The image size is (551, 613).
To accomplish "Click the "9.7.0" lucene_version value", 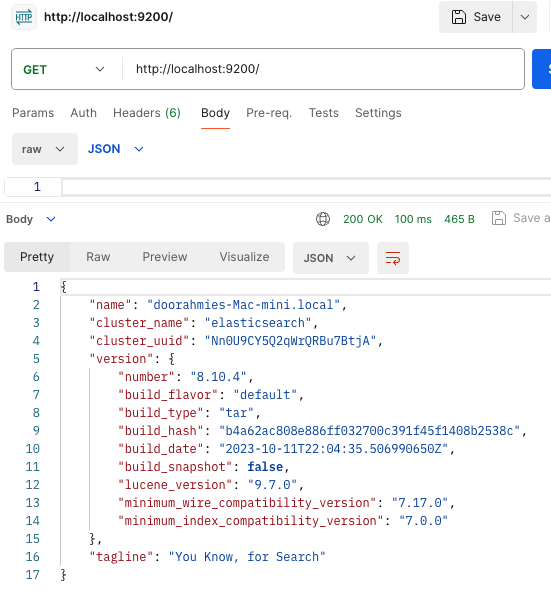I will 272,485.
